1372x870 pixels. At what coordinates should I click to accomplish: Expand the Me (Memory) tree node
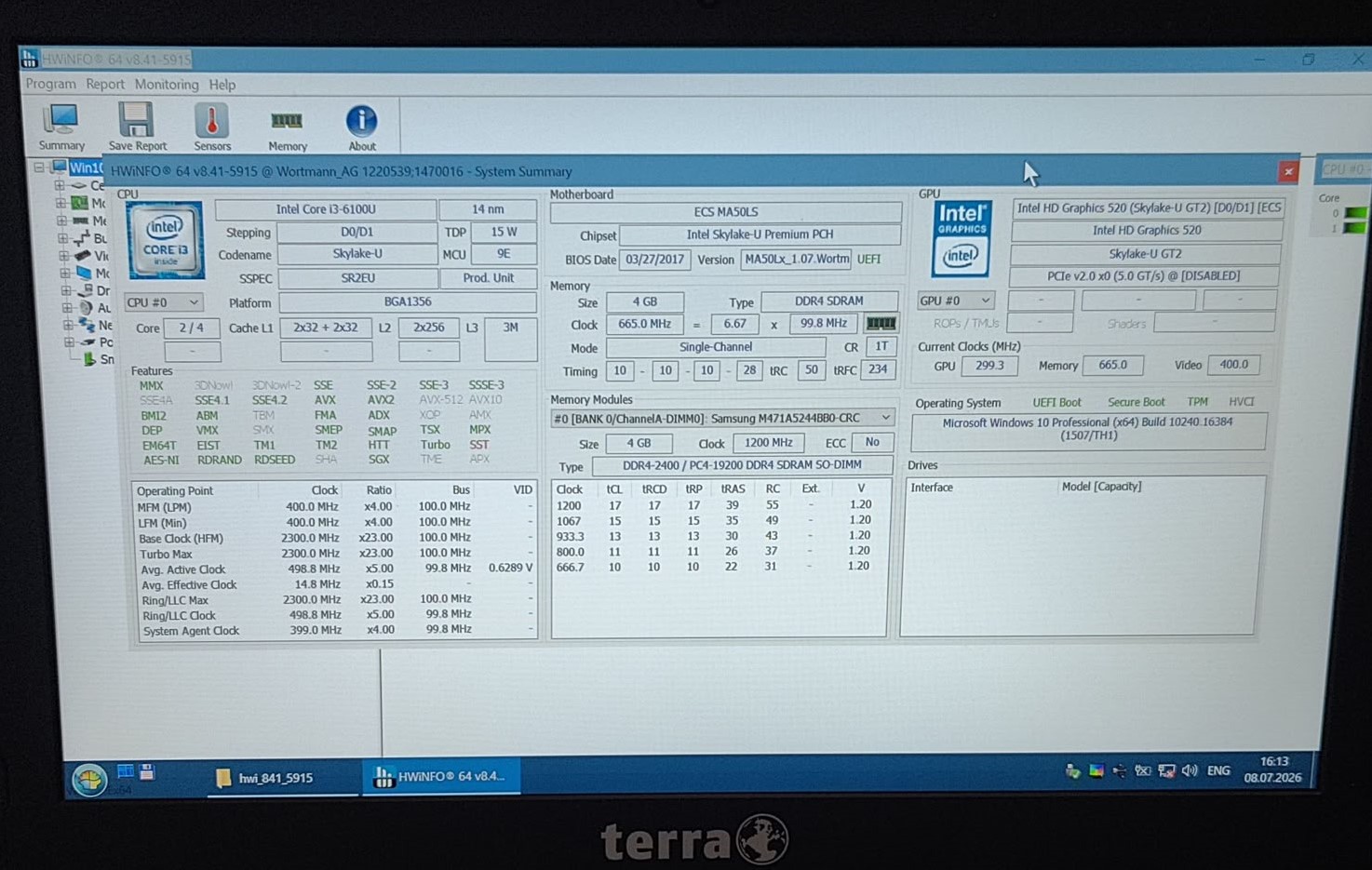(x=62, y=221)
